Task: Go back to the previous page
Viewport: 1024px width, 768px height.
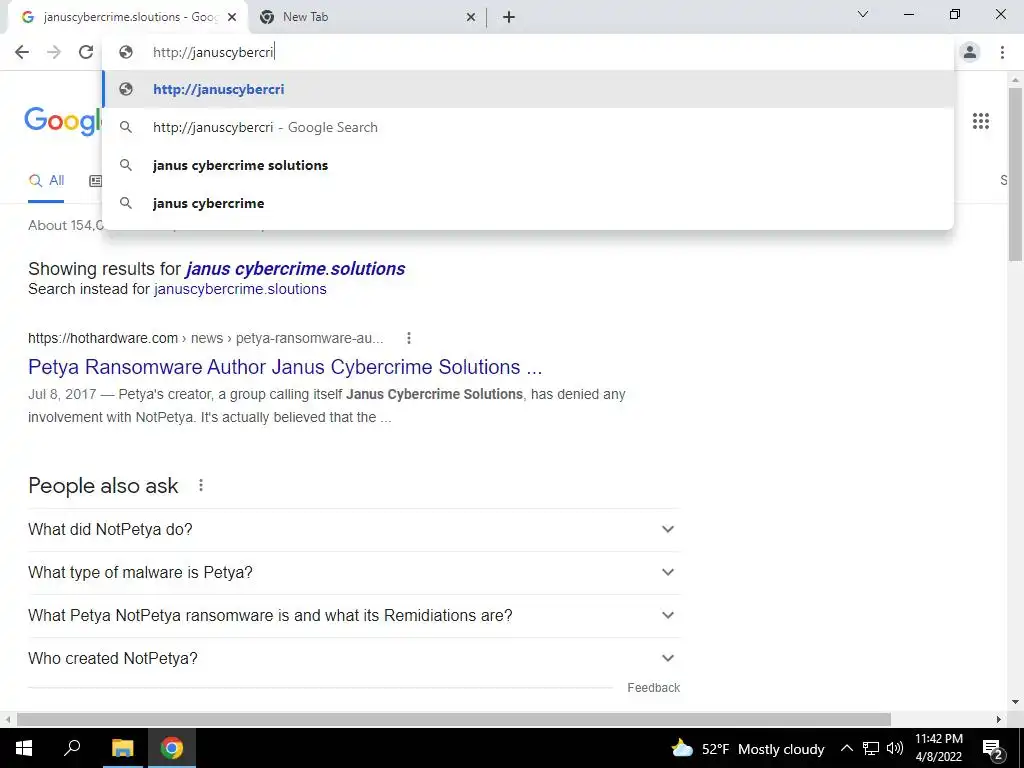Action: tap(22, 52)
